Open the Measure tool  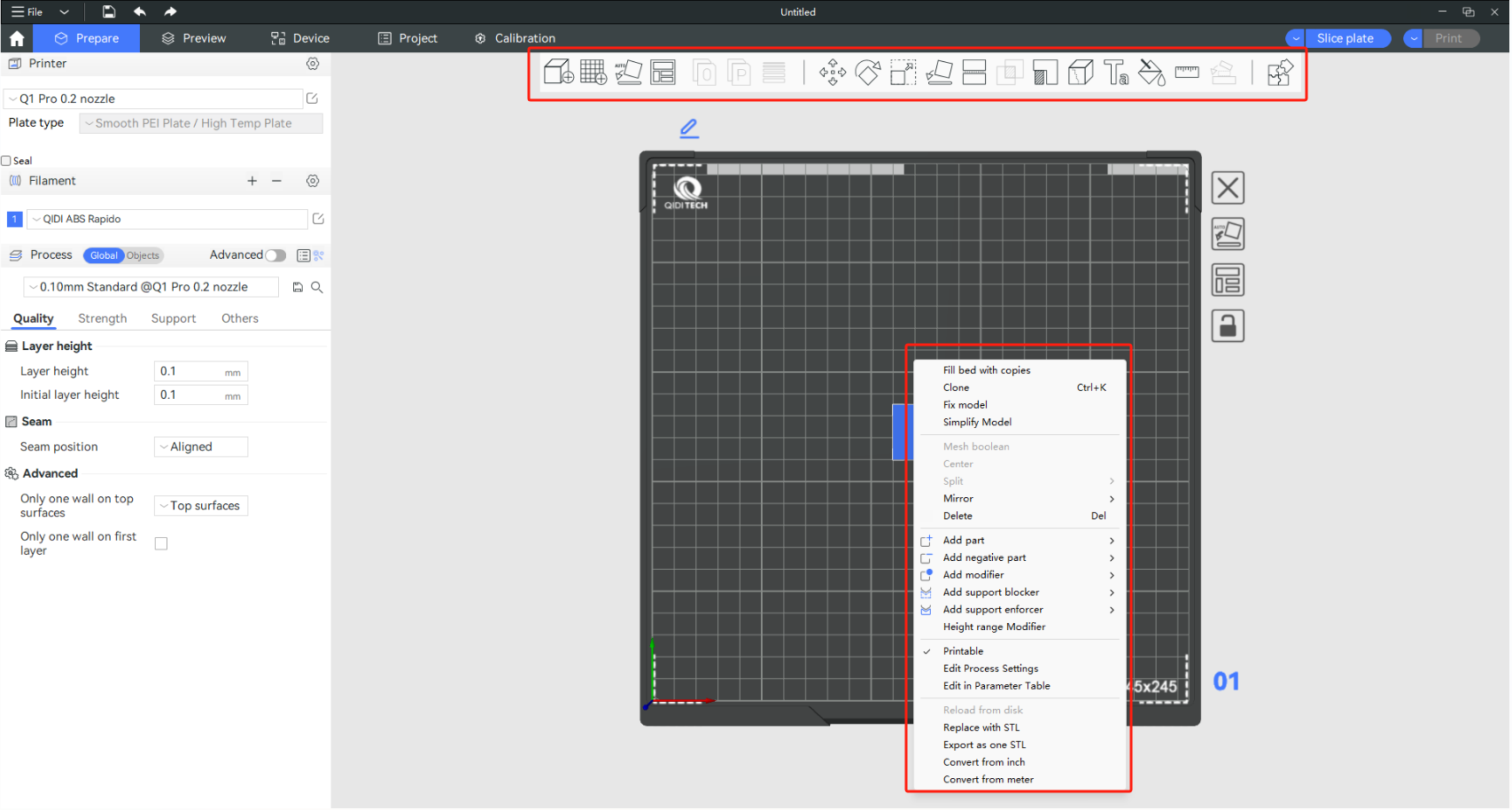pyautogui.click(x=1187, y=72)
